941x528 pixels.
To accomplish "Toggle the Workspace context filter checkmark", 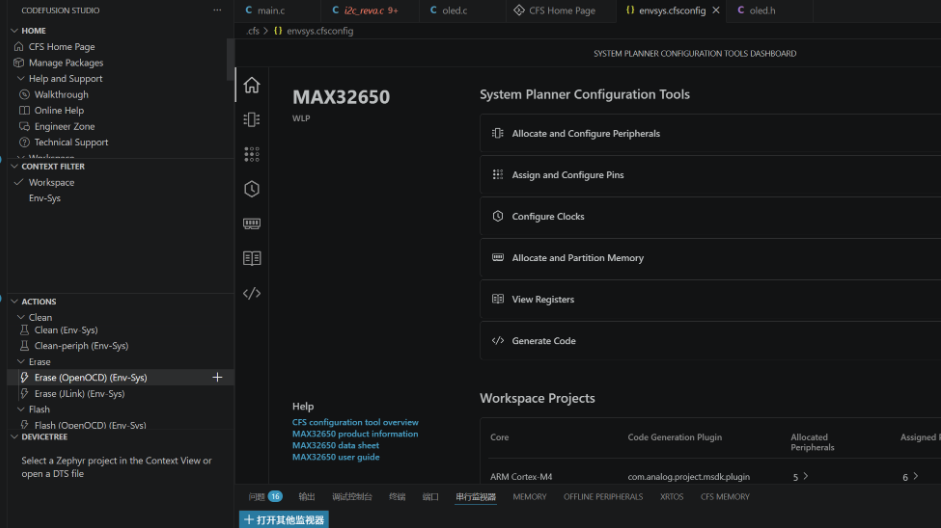I will coord(19,182).
